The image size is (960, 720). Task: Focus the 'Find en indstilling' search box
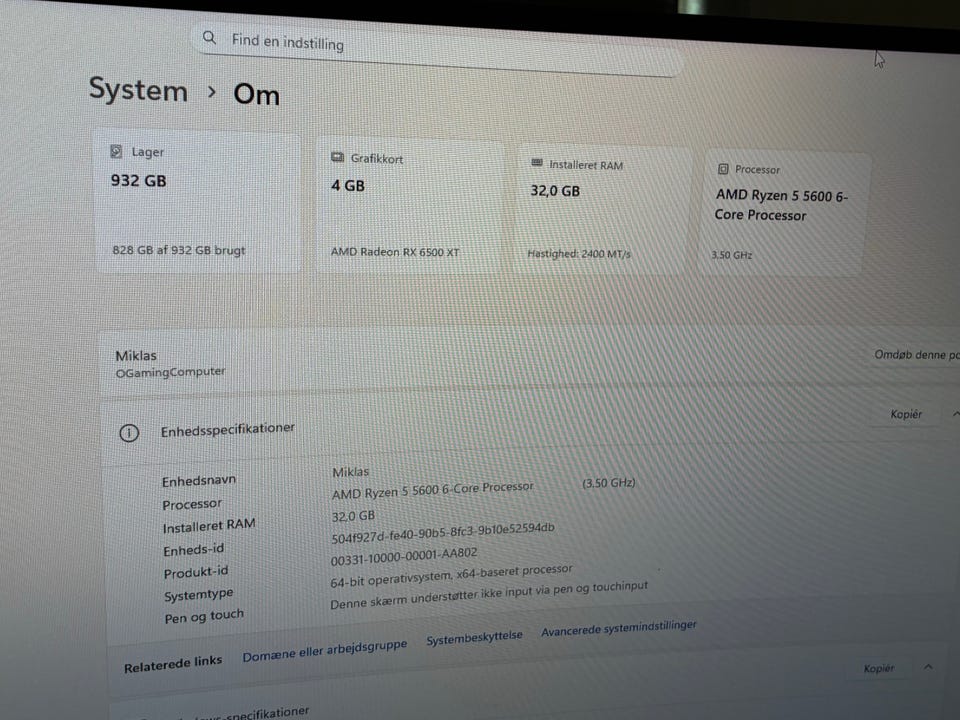[x=438, y=50]
